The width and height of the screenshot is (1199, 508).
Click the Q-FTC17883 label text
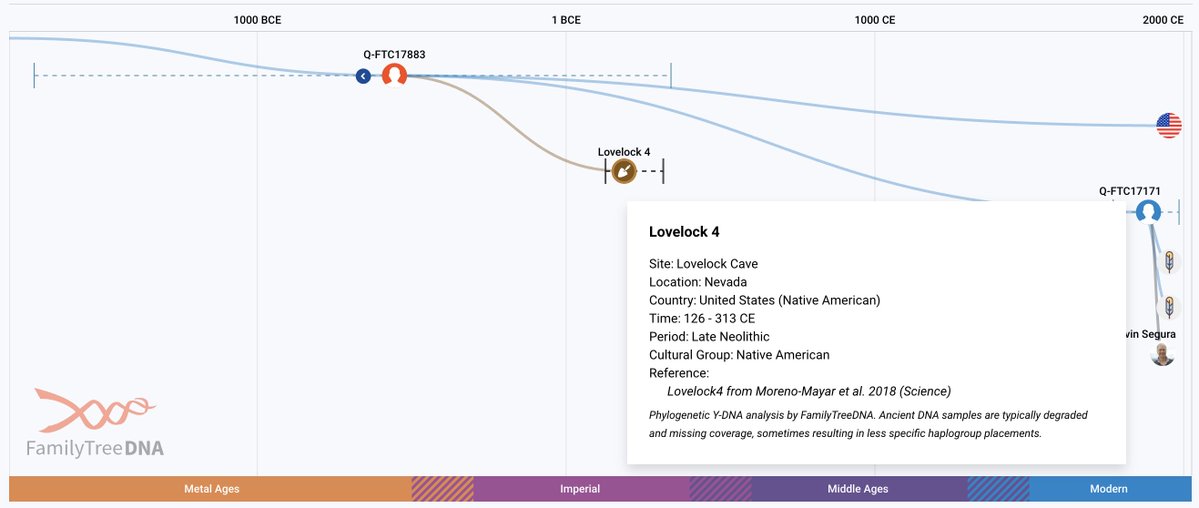pyautogui.click(x=395, y=54)
